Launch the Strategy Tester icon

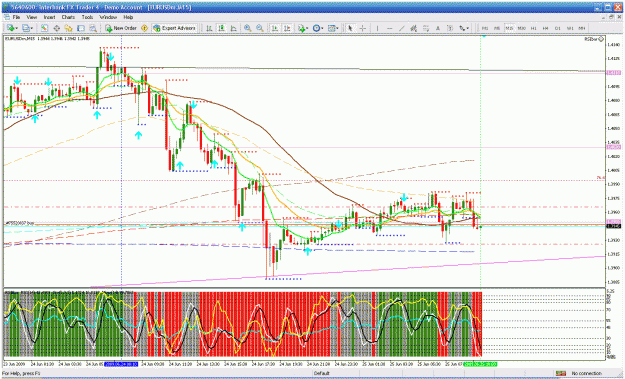[x=93, y=28]
